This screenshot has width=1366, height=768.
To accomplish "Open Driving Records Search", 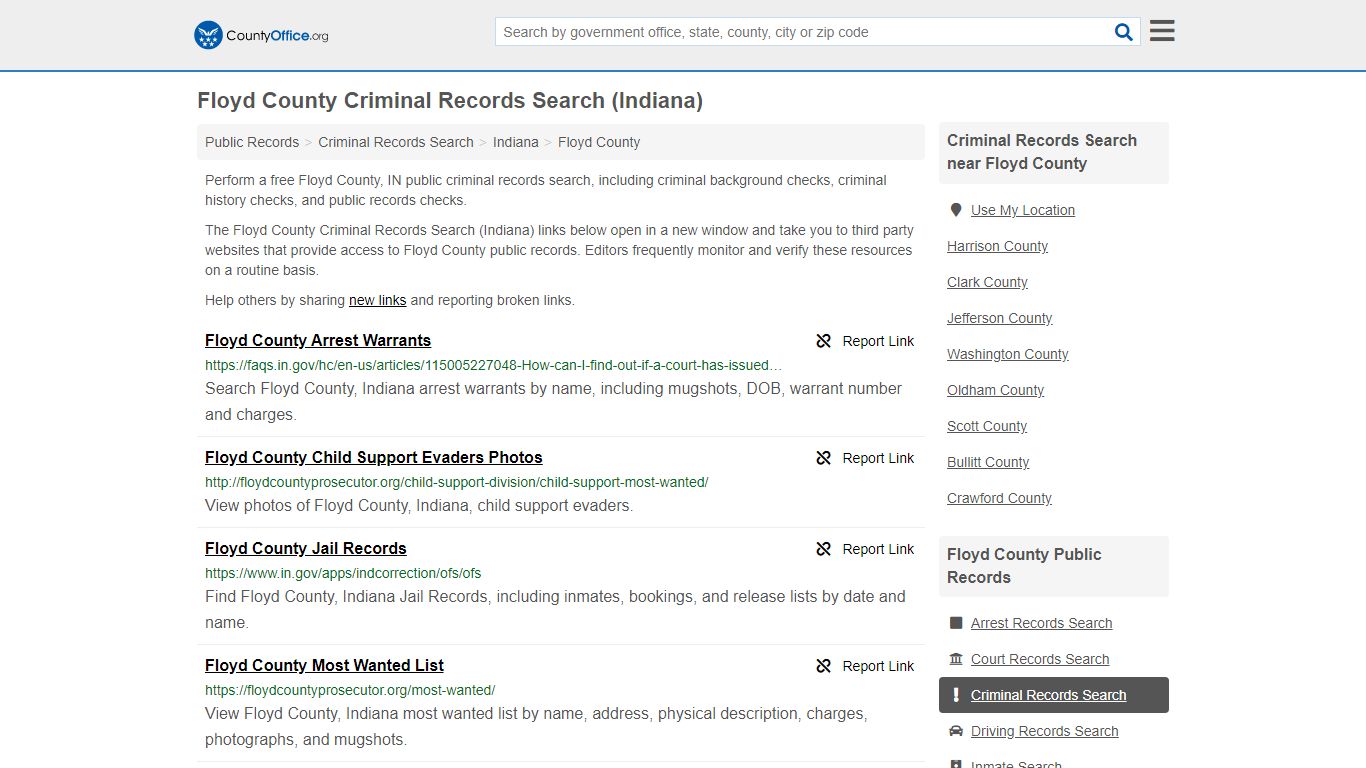I will (x=1044, y=731).
